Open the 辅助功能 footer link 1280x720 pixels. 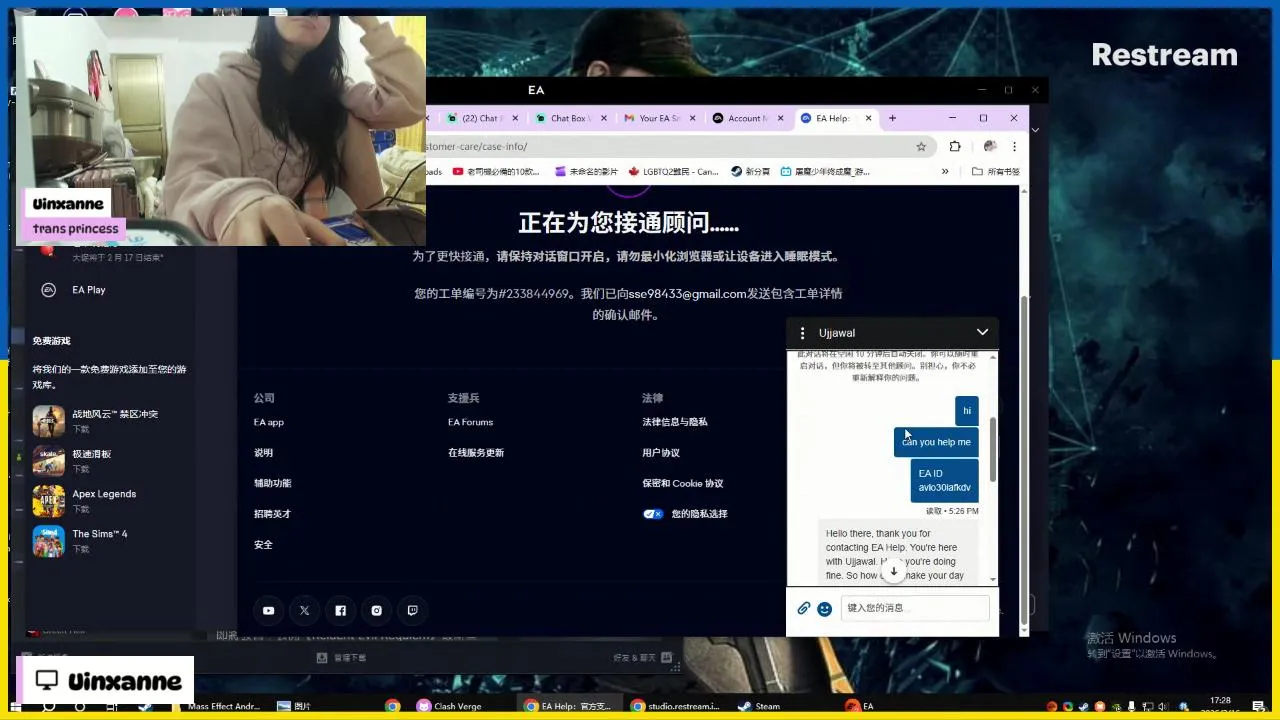(272, 483)
